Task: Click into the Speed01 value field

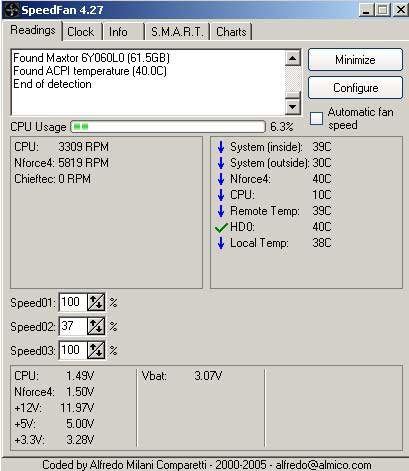Action: (x=73, y=302)
